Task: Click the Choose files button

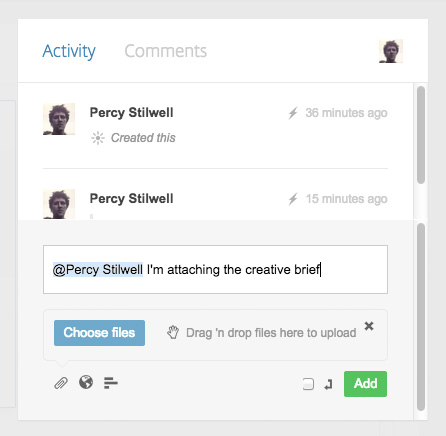Action: pos(99,333)
